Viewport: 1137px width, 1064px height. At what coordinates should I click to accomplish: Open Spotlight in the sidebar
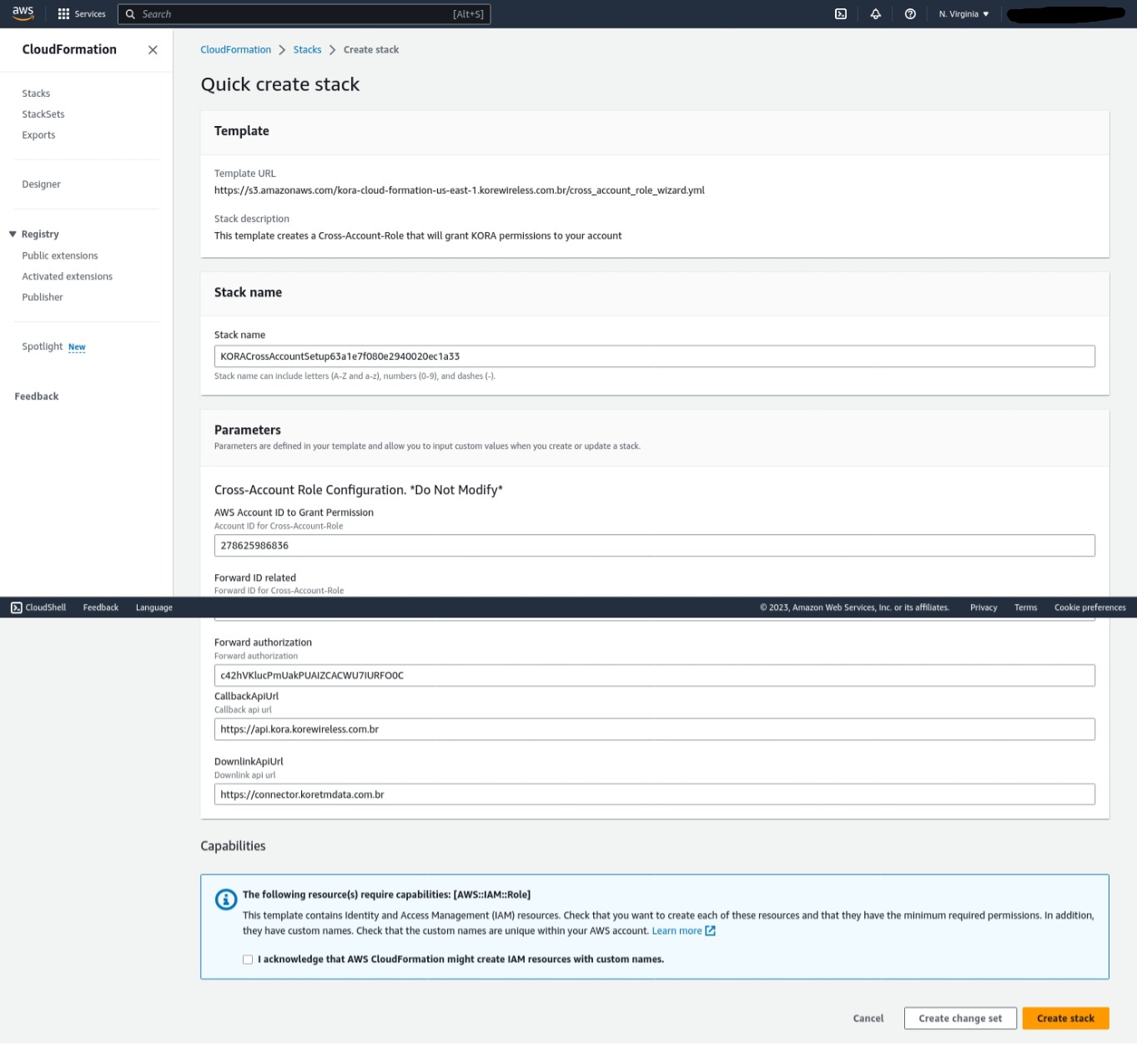tap(43, 346)
